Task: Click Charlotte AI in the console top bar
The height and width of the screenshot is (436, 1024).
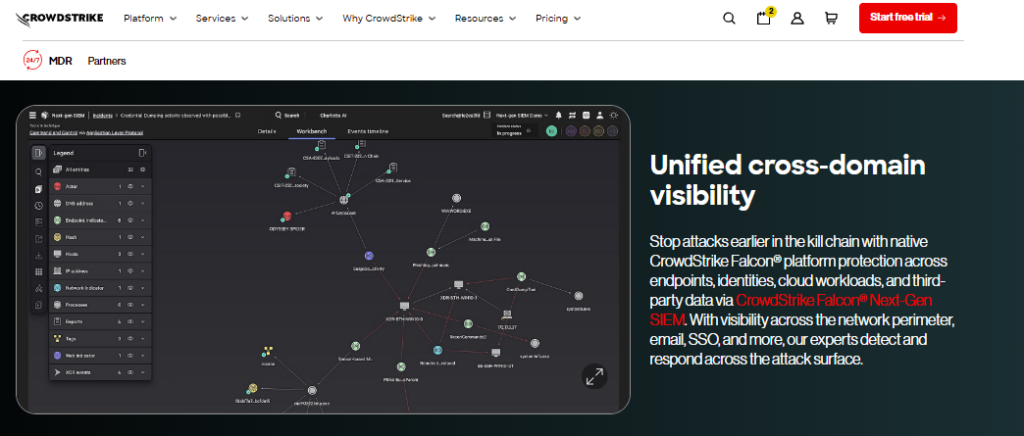Action: tap(334, 115)
